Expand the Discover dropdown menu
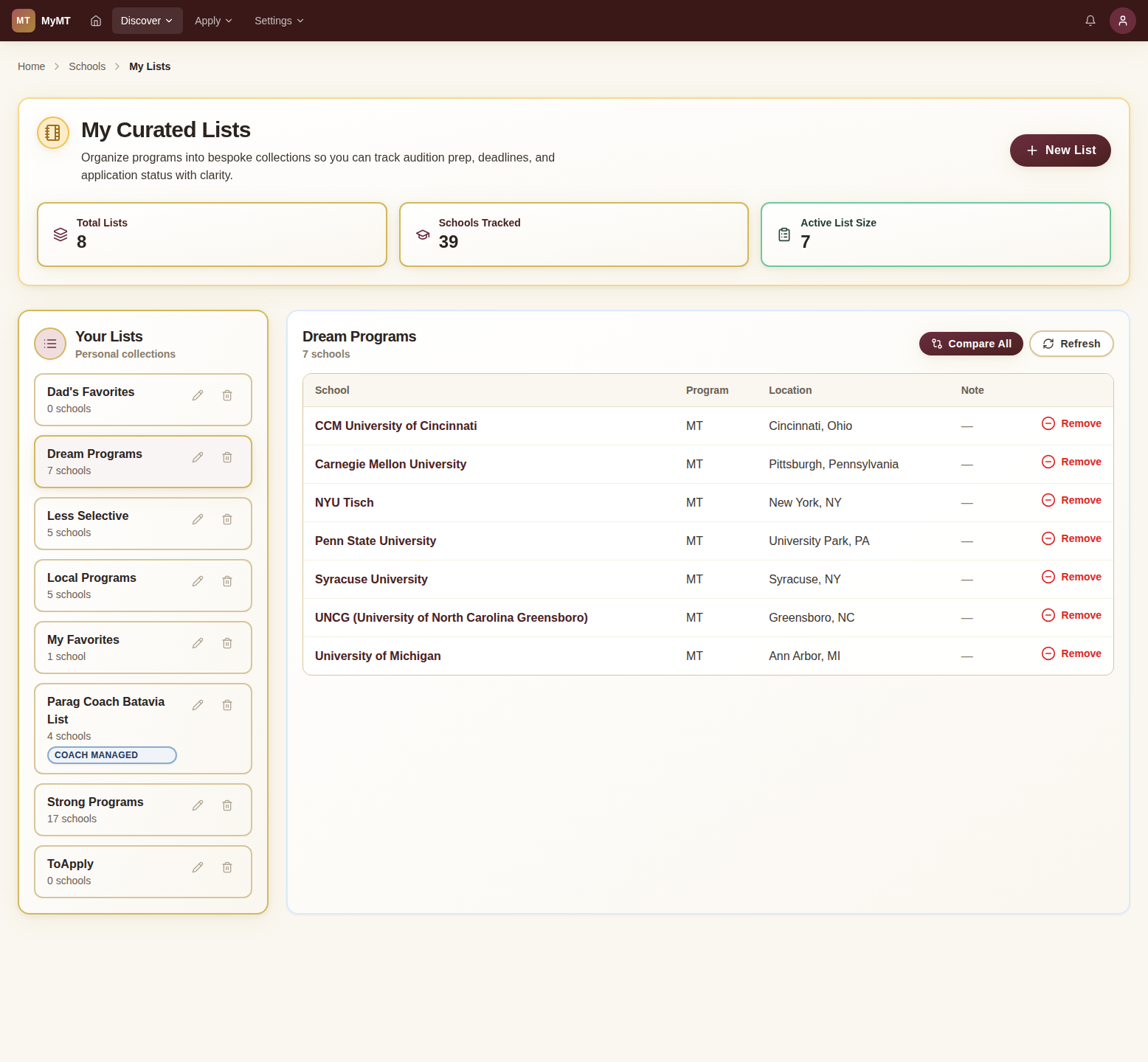Screen dimensions: 1148x1062 (147, 21)
